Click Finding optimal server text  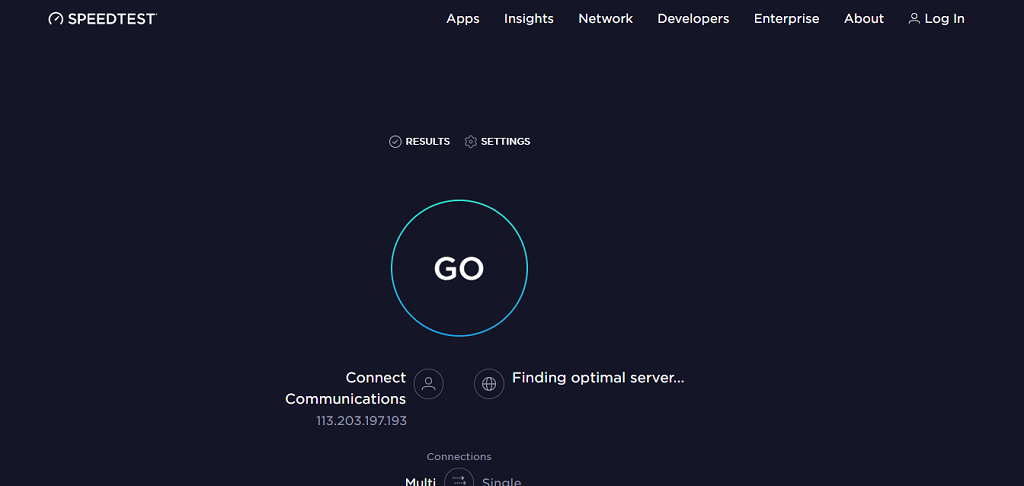(x=598, y=378)
